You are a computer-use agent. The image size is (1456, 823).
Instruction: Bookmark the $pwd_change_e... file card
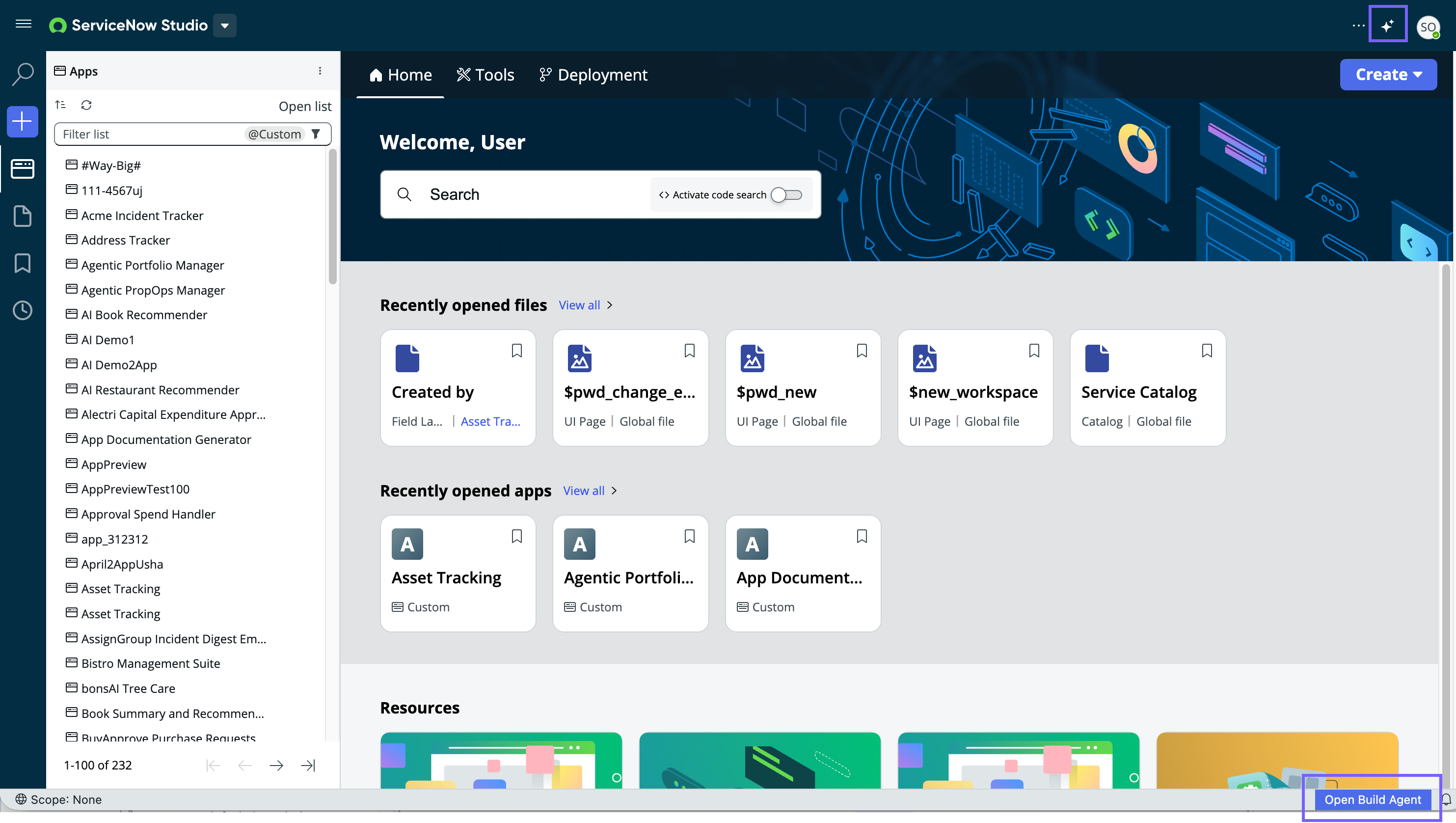tap(689, 351)
